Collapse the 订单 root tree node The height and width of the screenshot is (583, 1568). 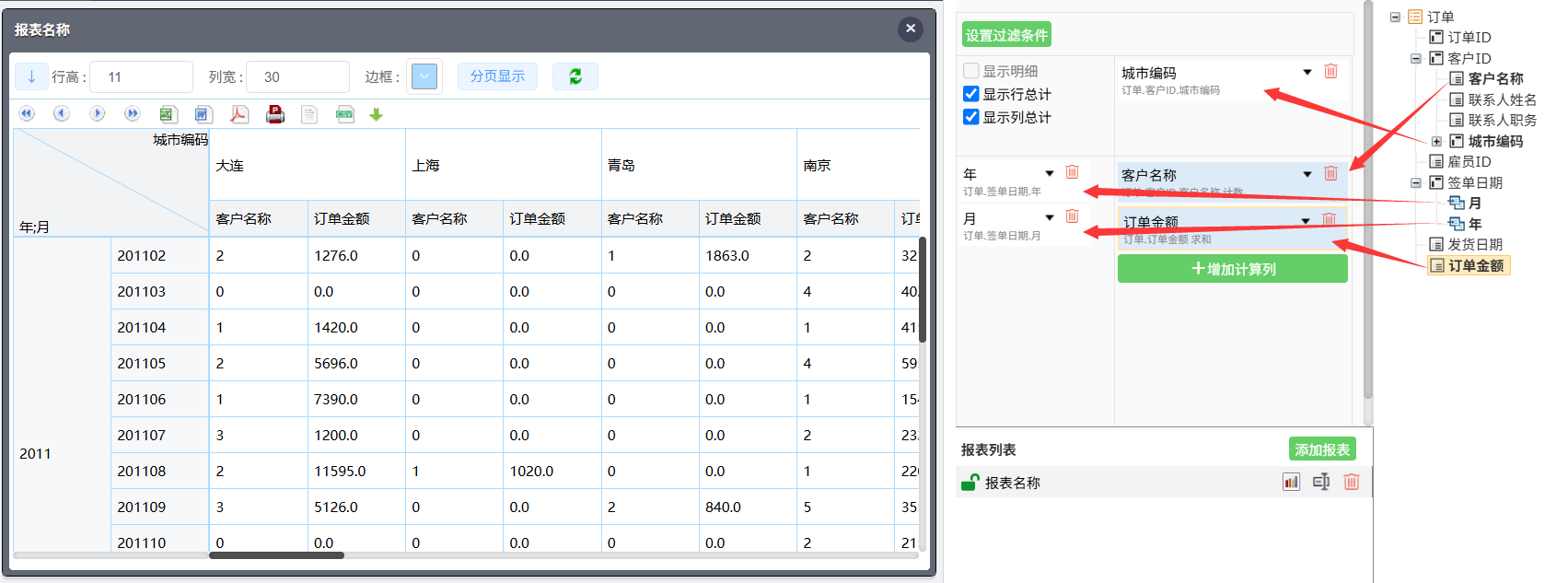(1395, 17)
